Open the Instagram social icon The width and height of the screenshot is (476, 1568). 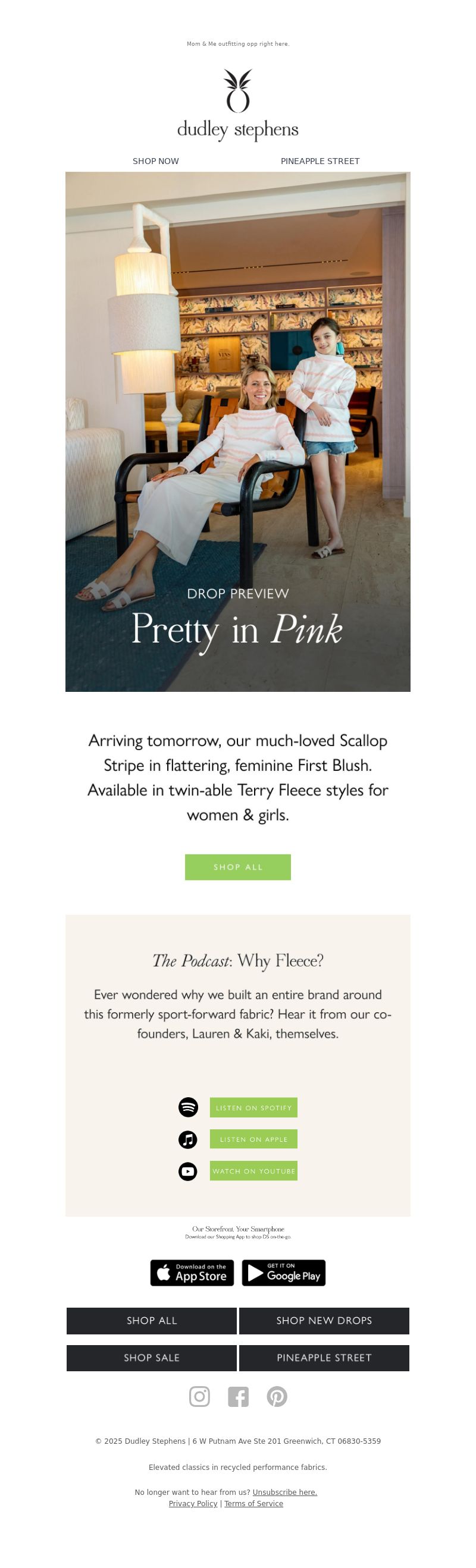point(199,1396)
